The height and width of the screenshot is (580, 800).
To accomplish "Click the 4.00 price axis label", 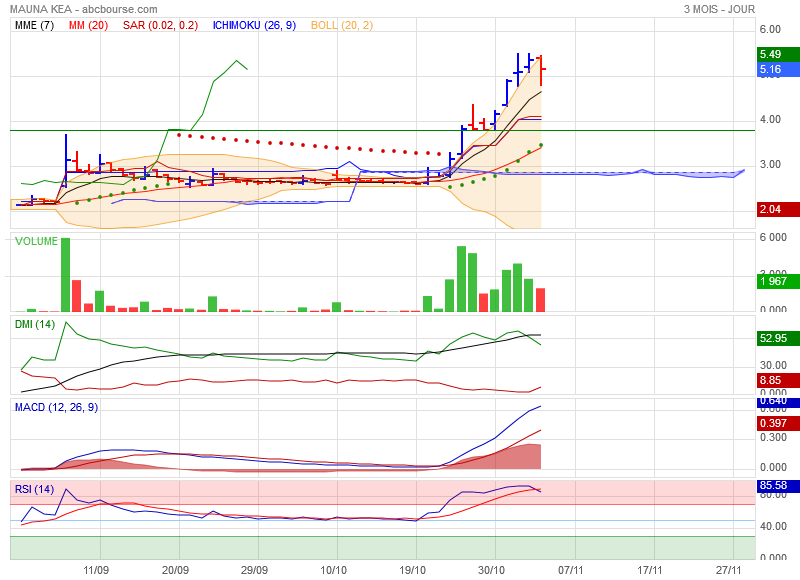I will point(770,119).
